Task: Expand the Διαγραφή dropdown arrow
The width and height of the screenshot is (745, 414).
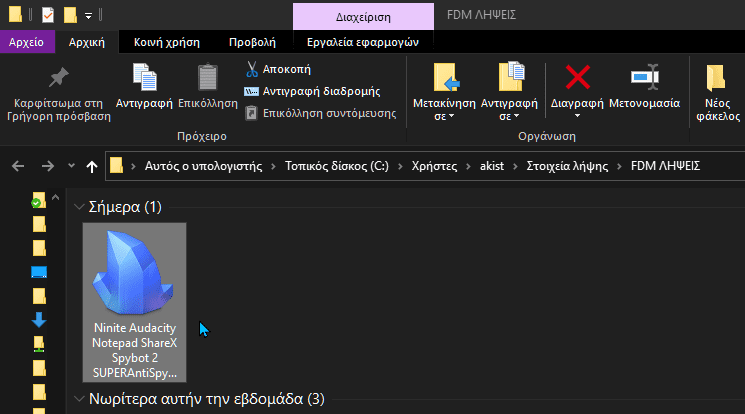Action: [577, 116]
